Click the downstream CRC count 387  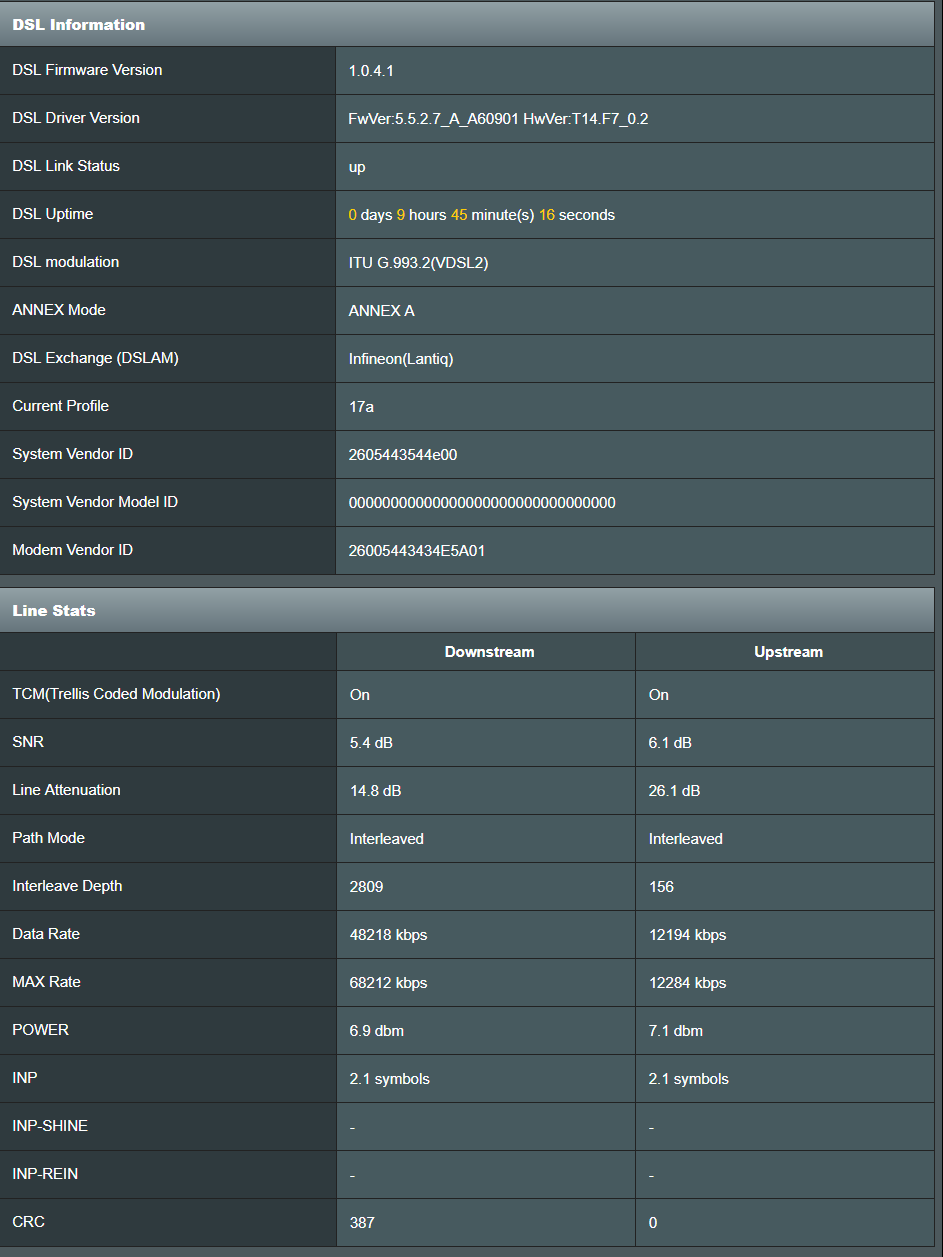coord(362,1223)
